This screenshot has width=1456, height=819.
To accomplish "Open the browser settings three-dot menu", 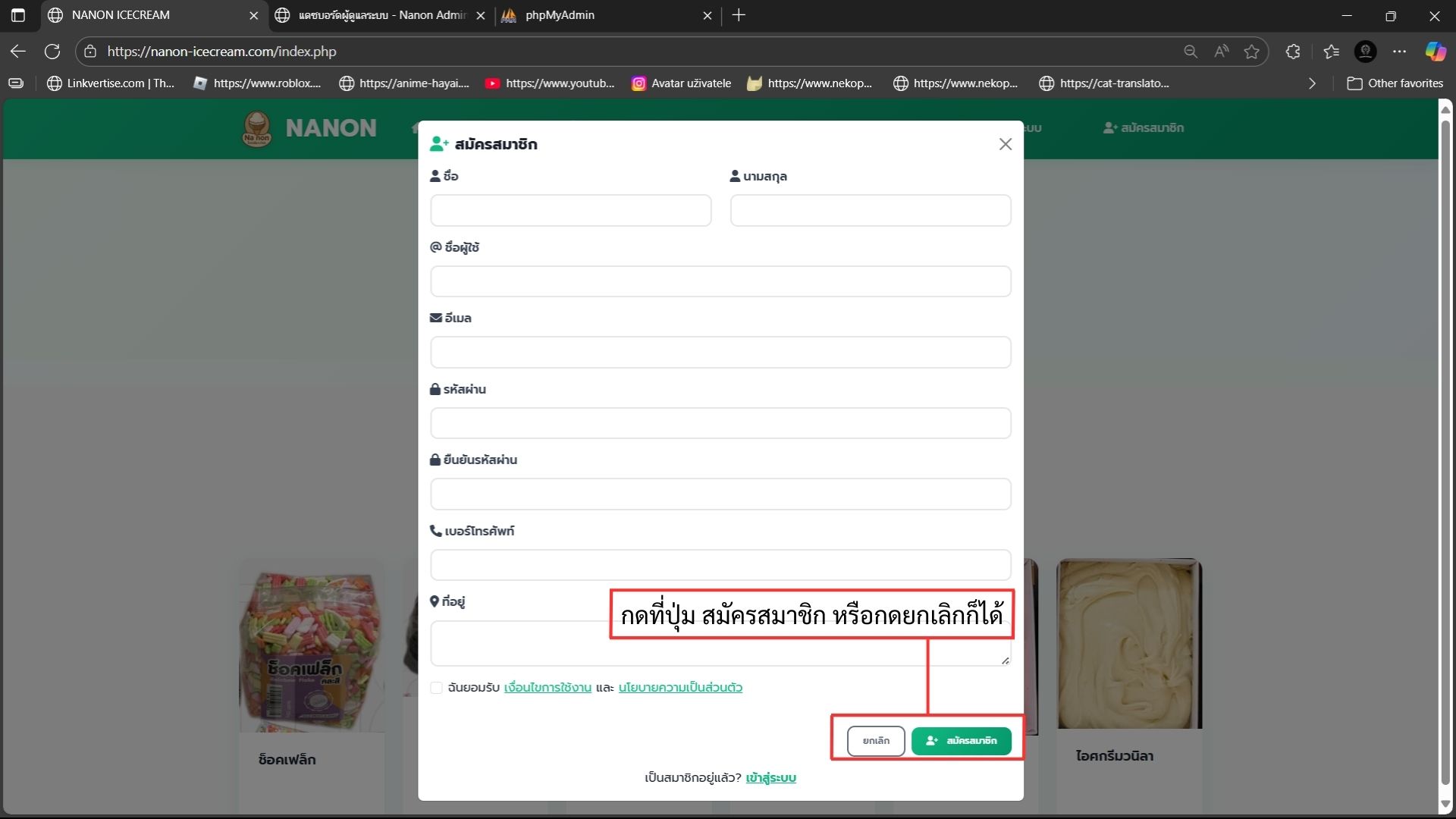I will tap(1401, 51).
